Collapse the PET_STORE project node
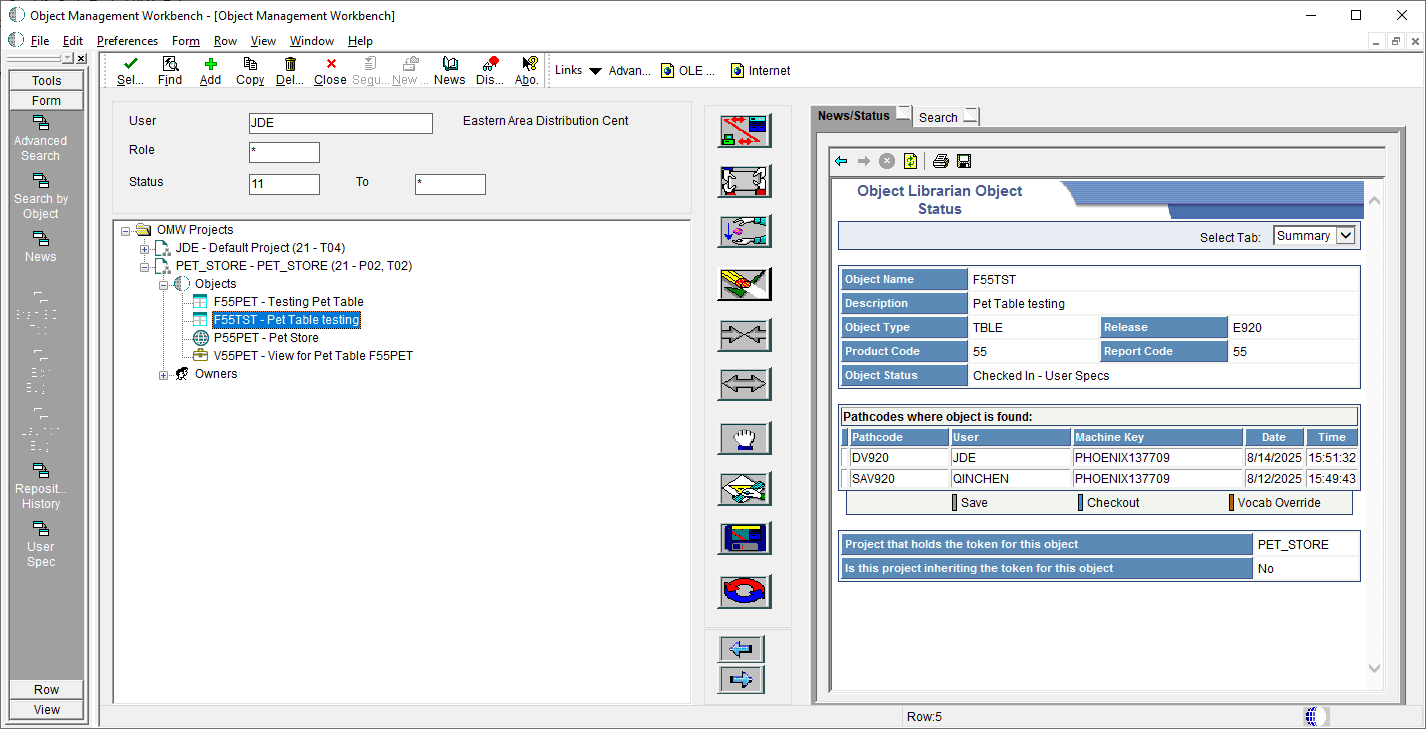The width and height of the screenshot is (1426, 729). (x=145, y=266)
